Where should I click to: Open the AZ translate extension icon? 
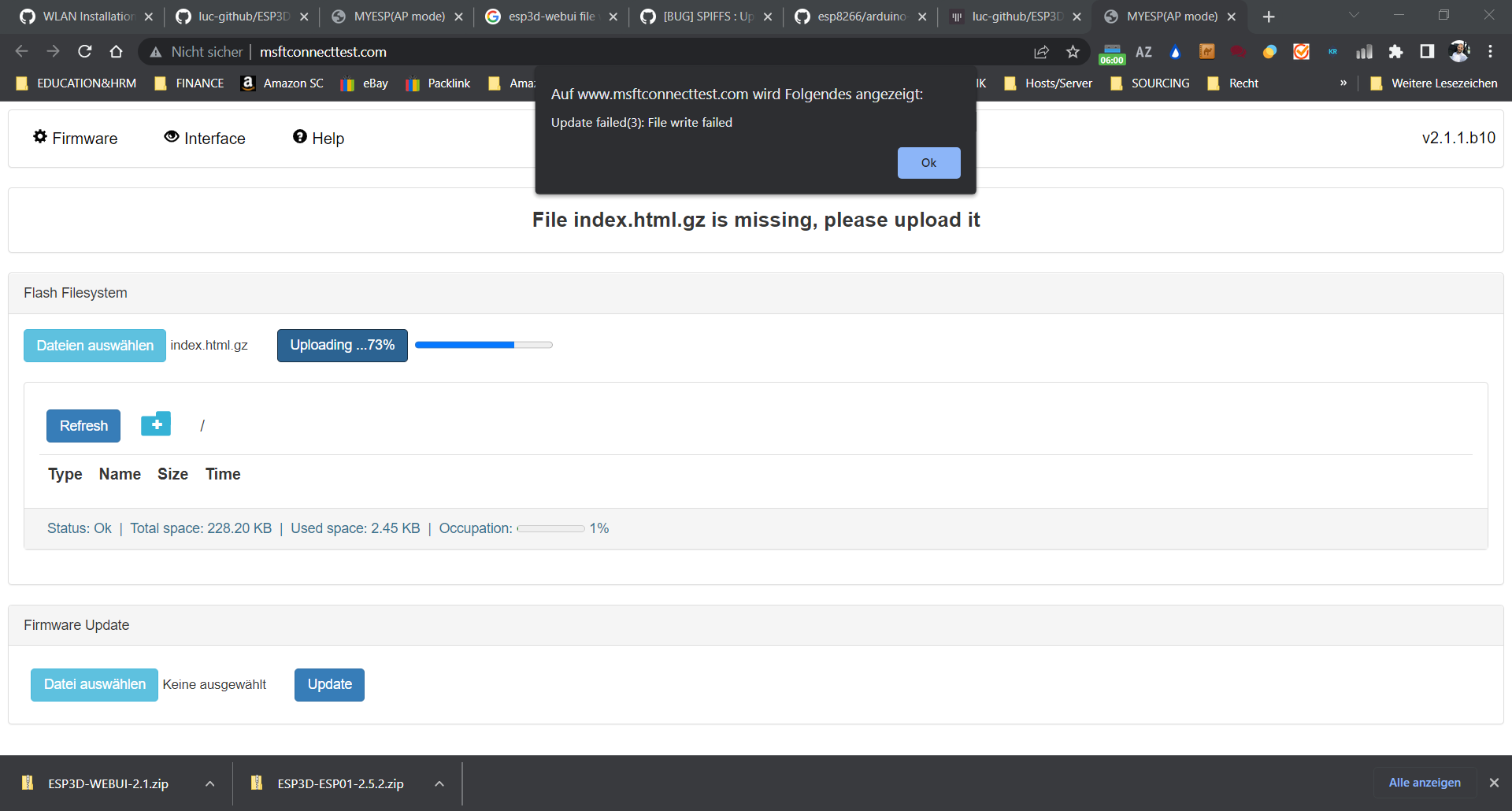click(1143, 52)
